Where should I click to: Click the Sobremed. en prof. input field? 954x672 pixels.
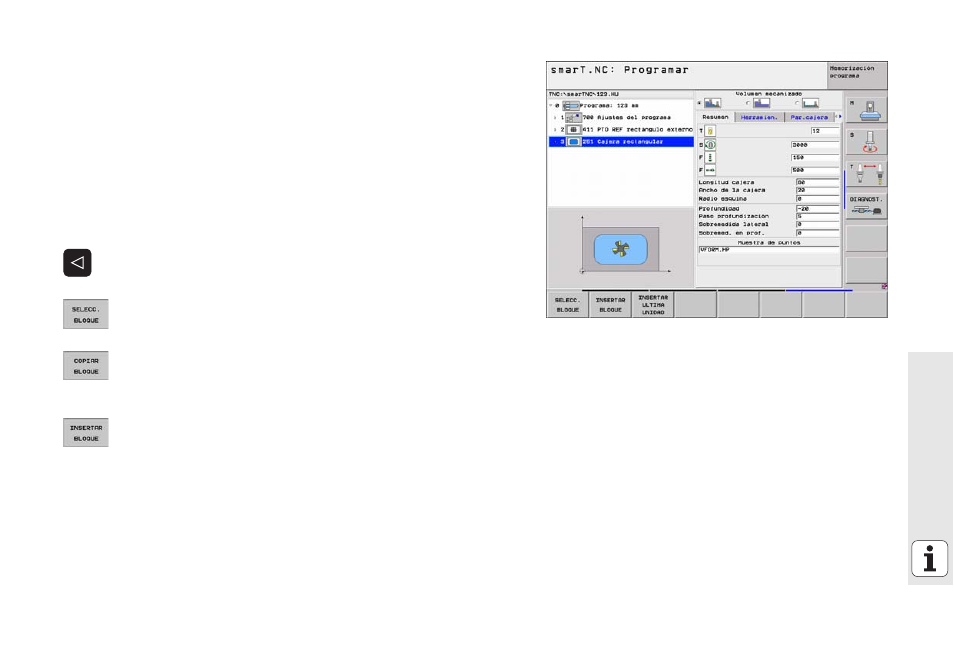818,233
